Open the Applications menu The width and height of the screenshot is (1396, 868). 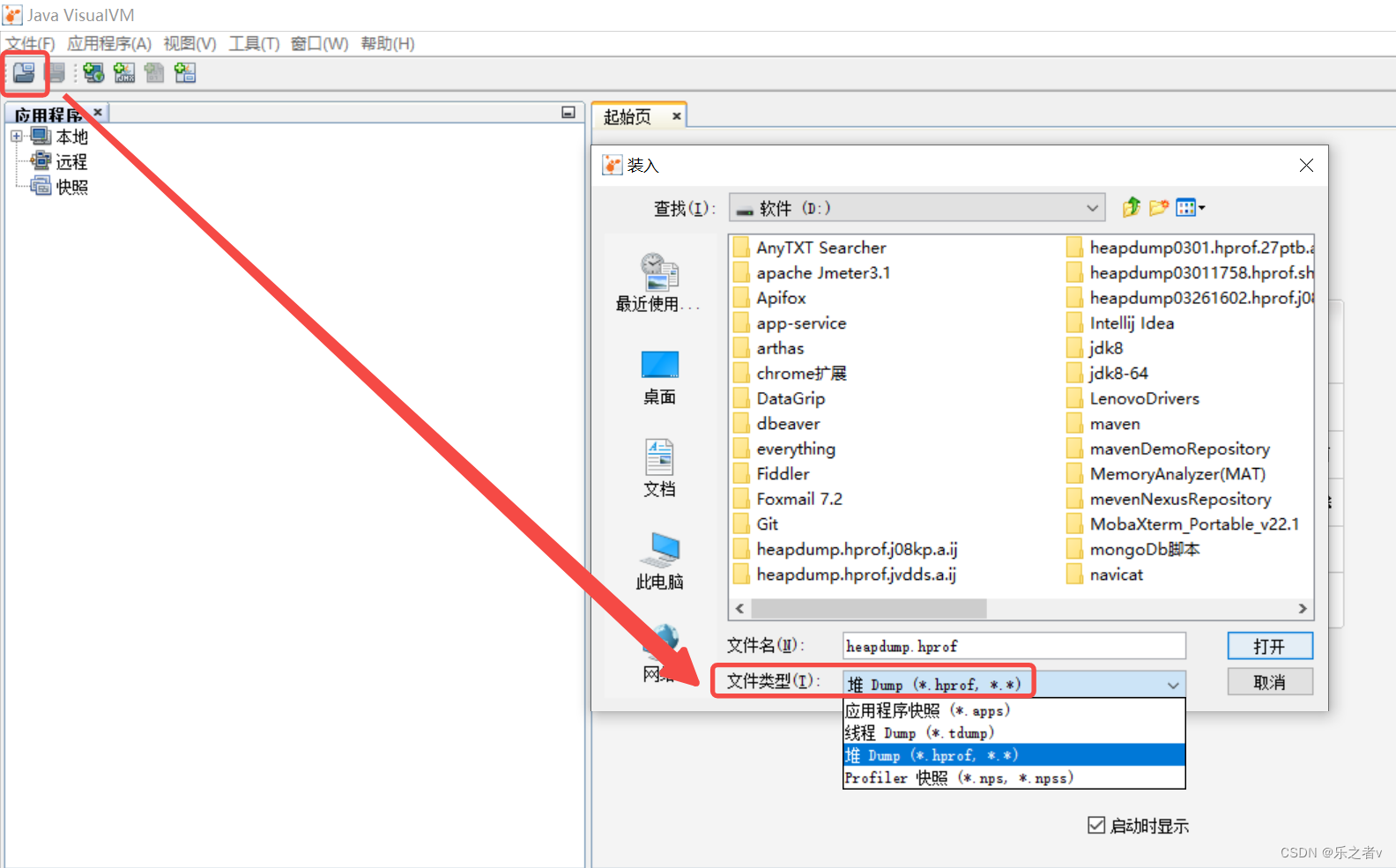tap(109, 43)
